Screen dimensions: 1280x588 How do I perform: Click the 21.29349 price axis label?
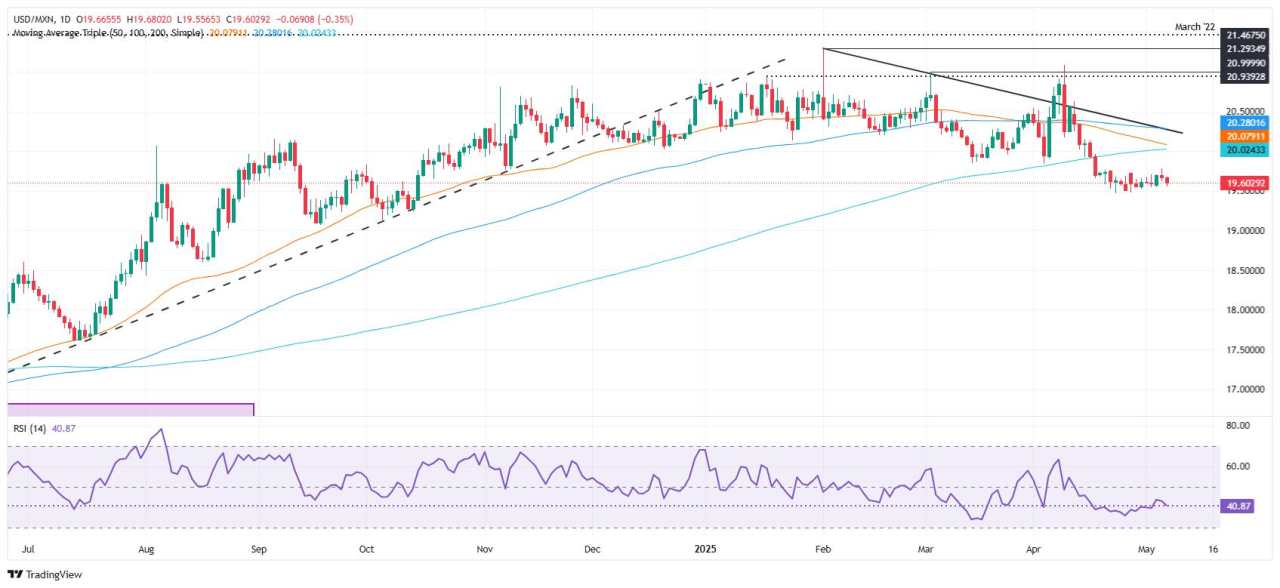[1247, 48]
